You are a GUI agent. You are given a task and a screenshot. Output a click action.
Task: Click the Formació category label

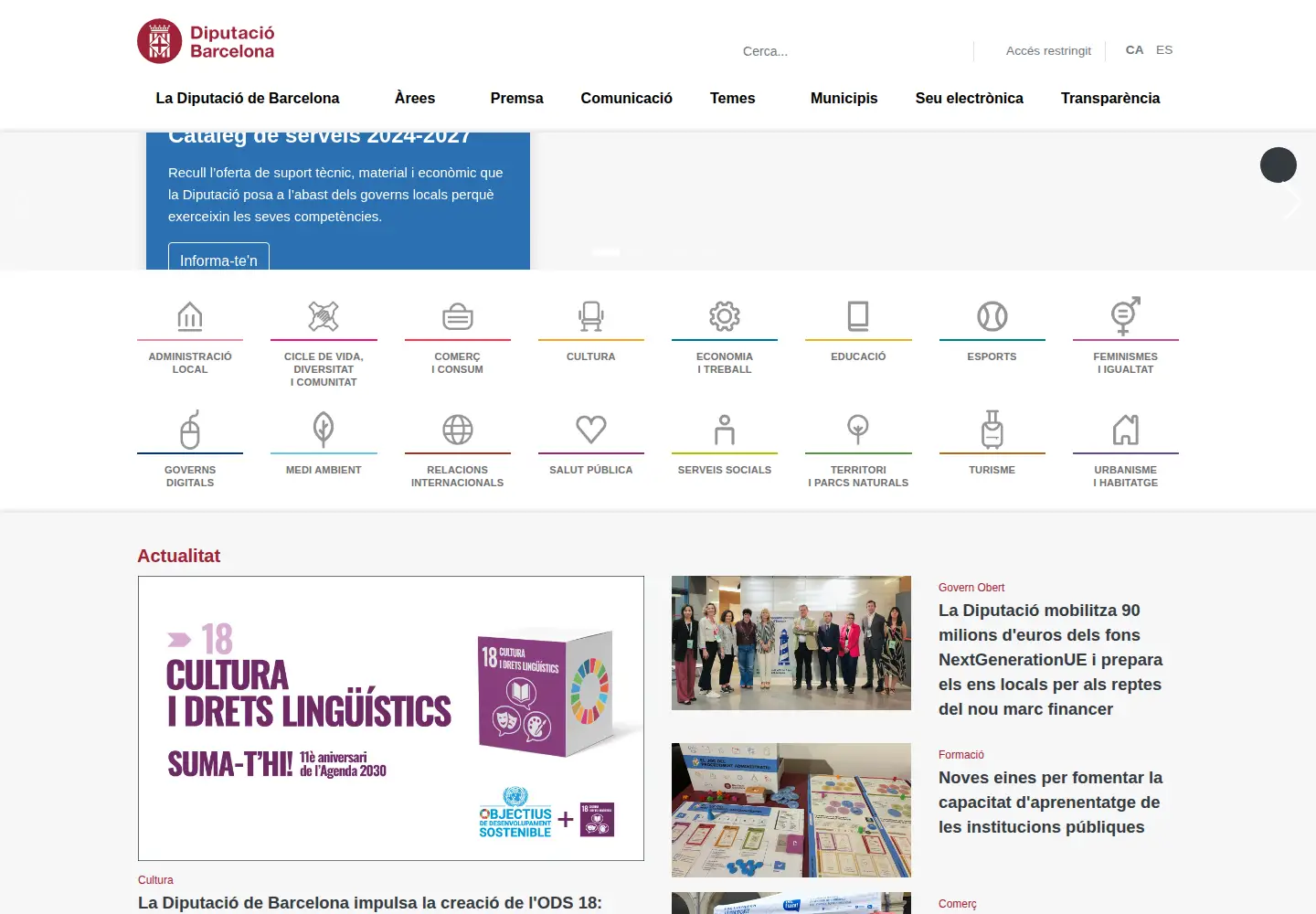(961, 755)
